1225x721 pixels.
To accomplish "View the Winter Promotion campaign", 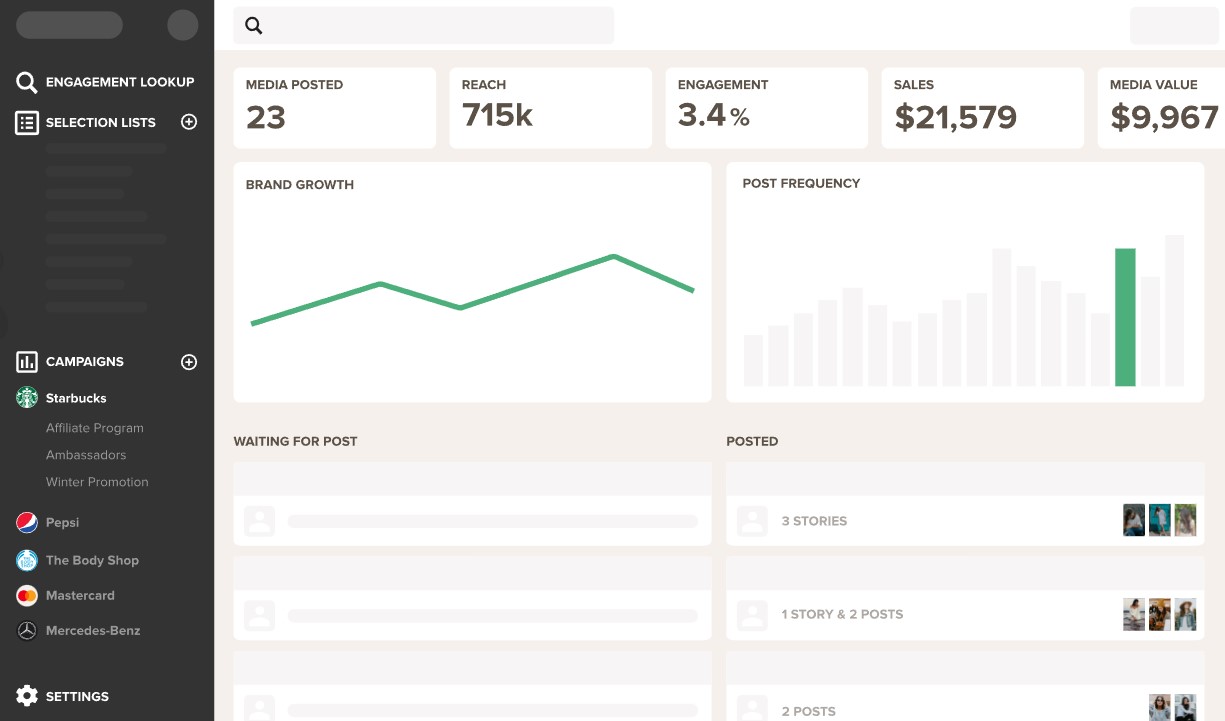I will click(x=96, y=481).
